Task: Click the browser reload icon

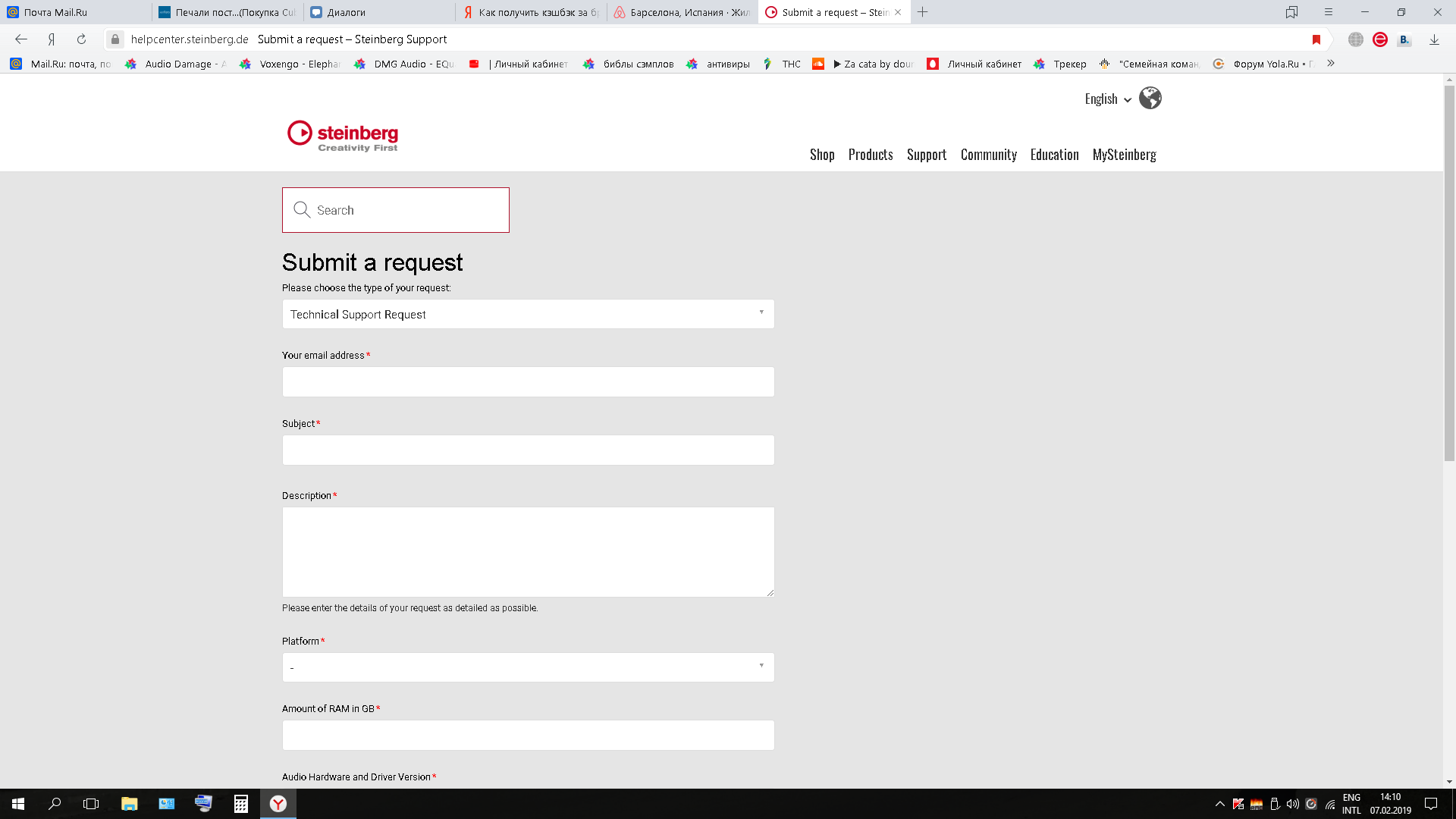Action: (x=81, y=39)
